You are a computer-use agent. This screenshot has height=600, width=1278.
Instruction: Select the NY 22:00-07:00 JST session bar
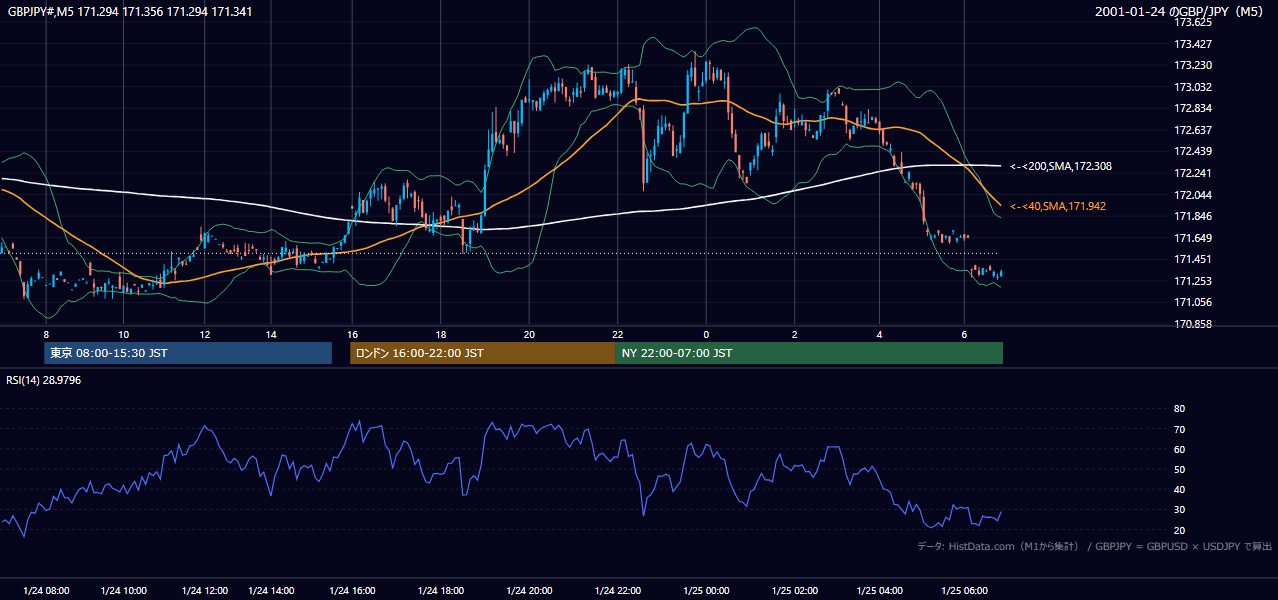pyautogui.click(x=809, y=353)
